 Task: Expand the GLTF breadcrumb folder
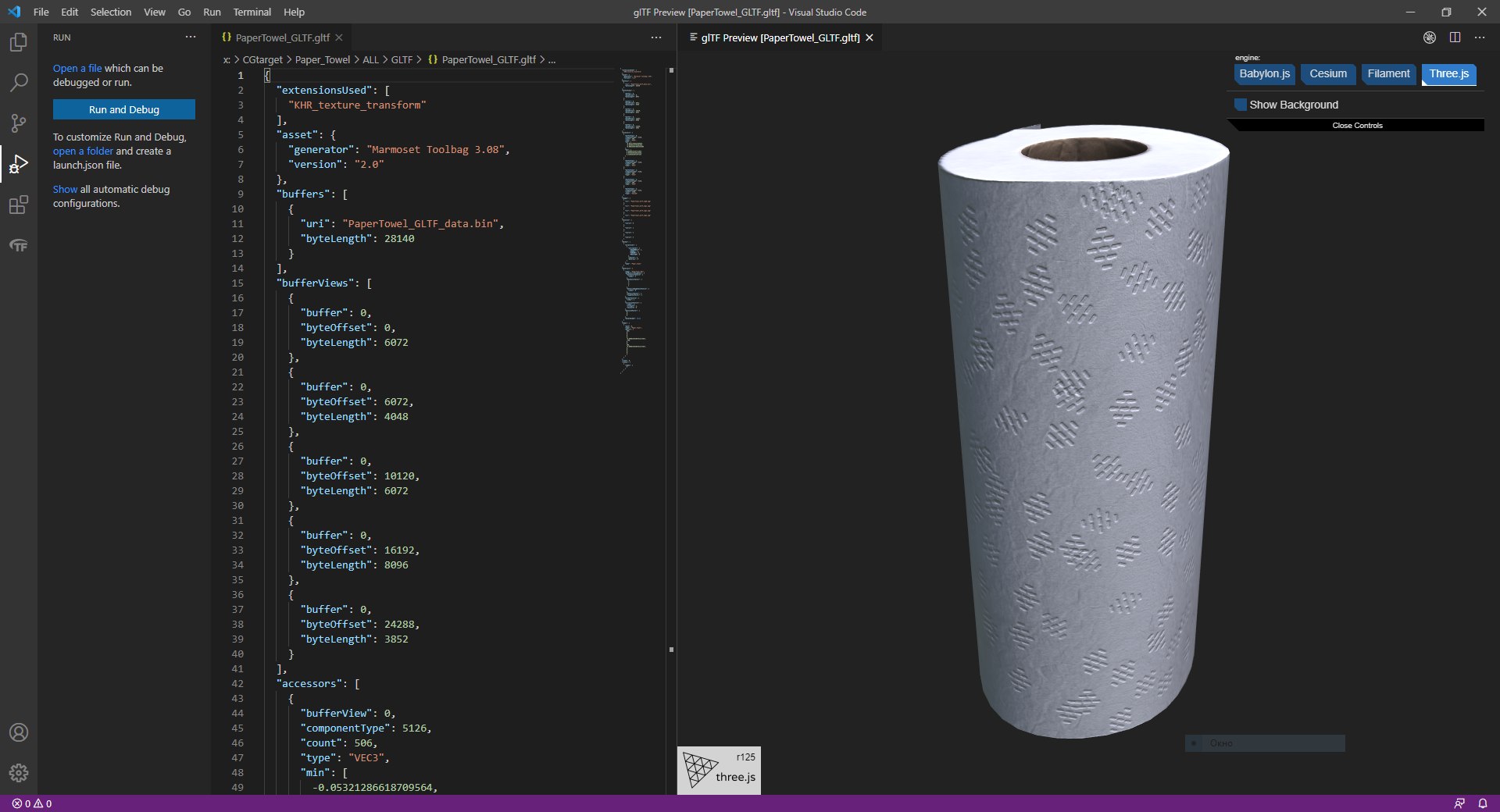point(402,59)
